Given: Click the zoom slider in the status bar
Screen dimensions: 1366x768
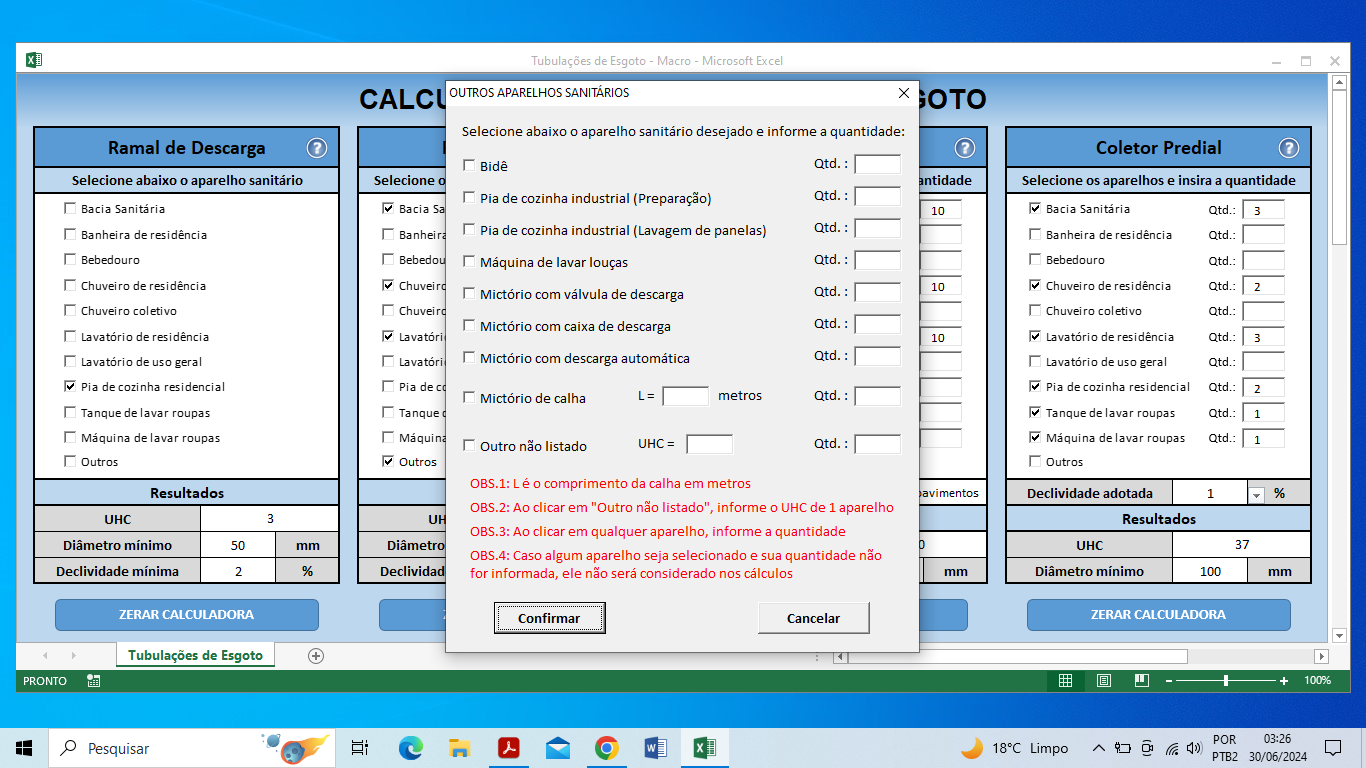Looking at the screenshot, I should (1226, 681).
